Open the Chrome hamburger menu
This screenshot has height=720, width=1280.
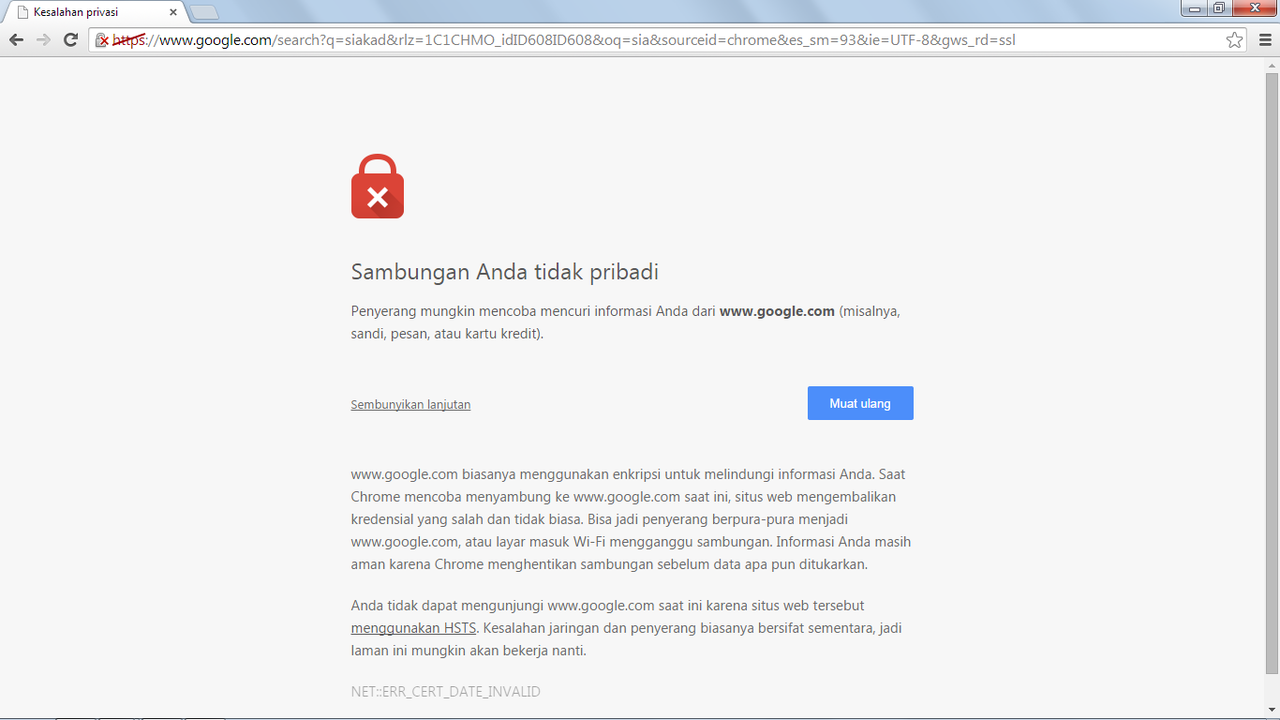click(1264, 40)
